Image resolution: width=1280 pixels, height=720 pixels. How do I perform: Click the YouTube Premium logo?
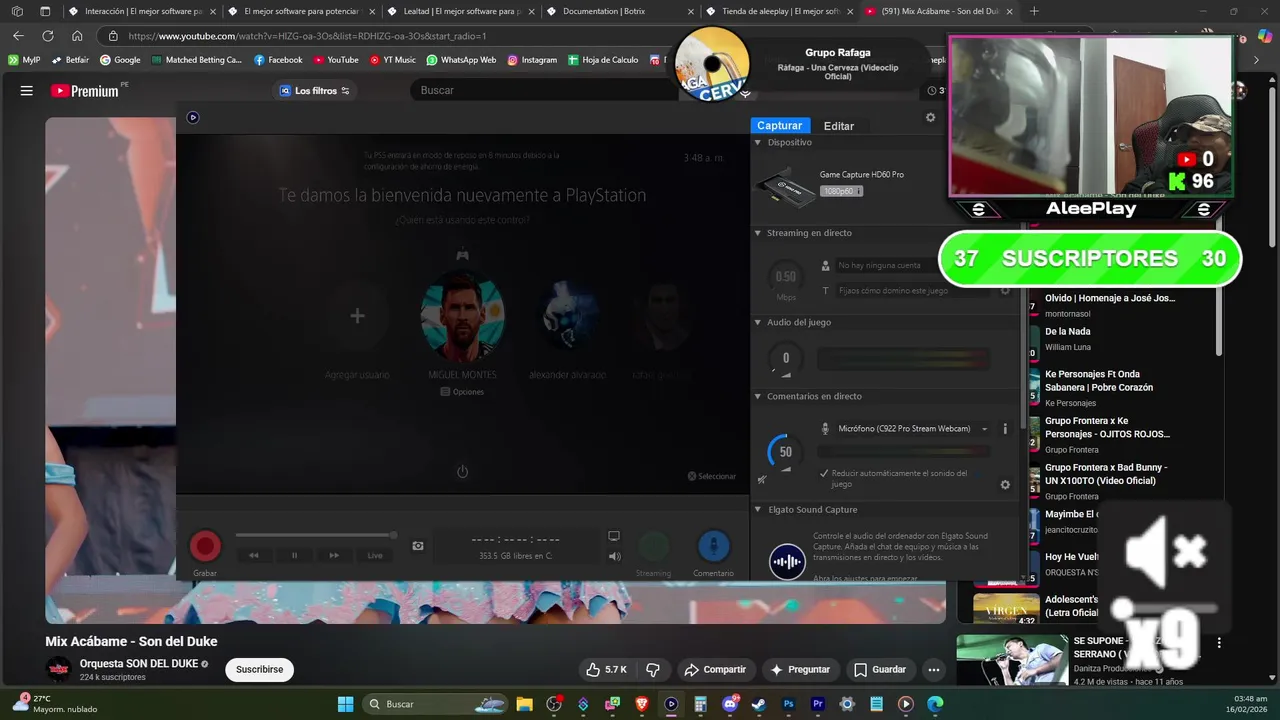click(x=85, y=91)
